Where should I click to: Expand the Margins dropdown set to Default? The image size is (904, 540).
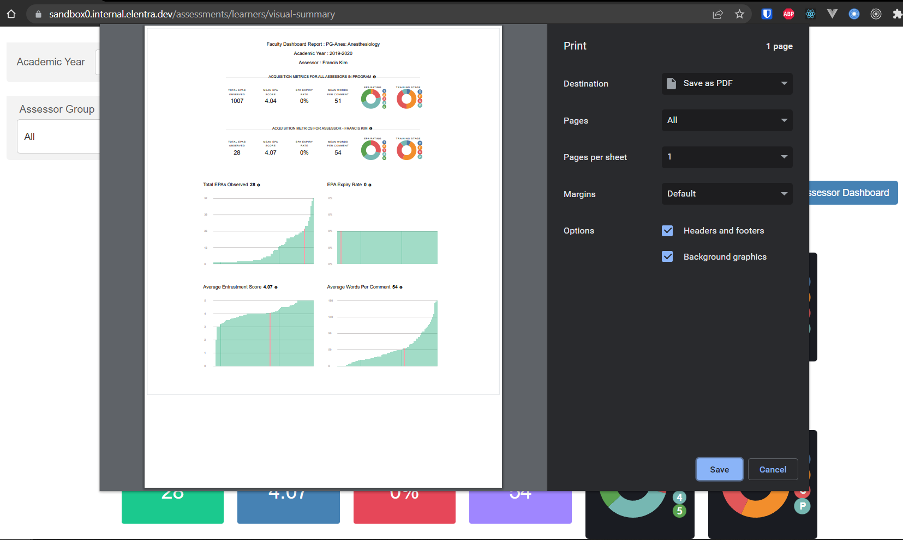pos(727,194)
